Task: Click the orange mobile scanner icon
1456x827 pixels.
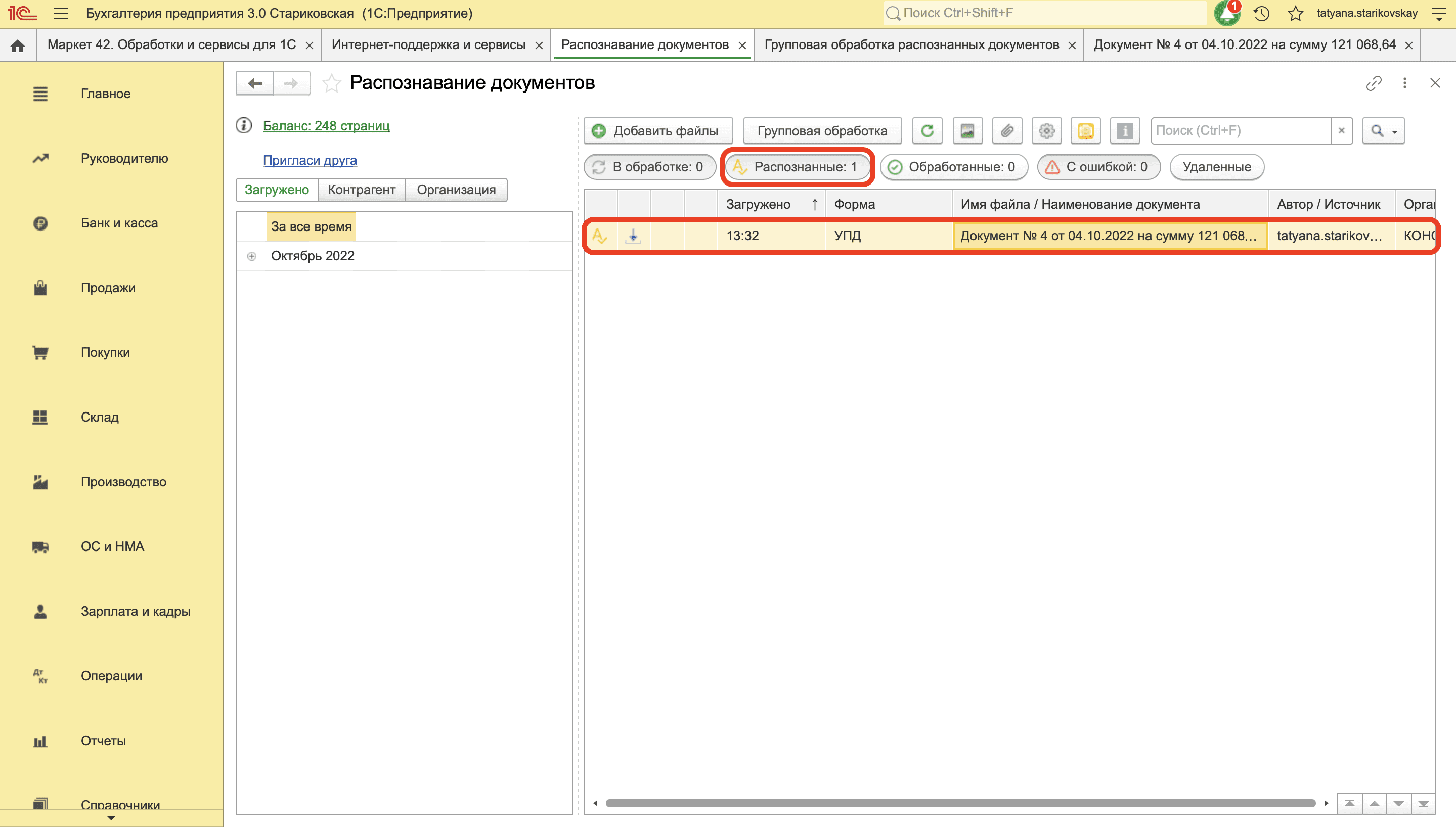Action: (1085, 130)
